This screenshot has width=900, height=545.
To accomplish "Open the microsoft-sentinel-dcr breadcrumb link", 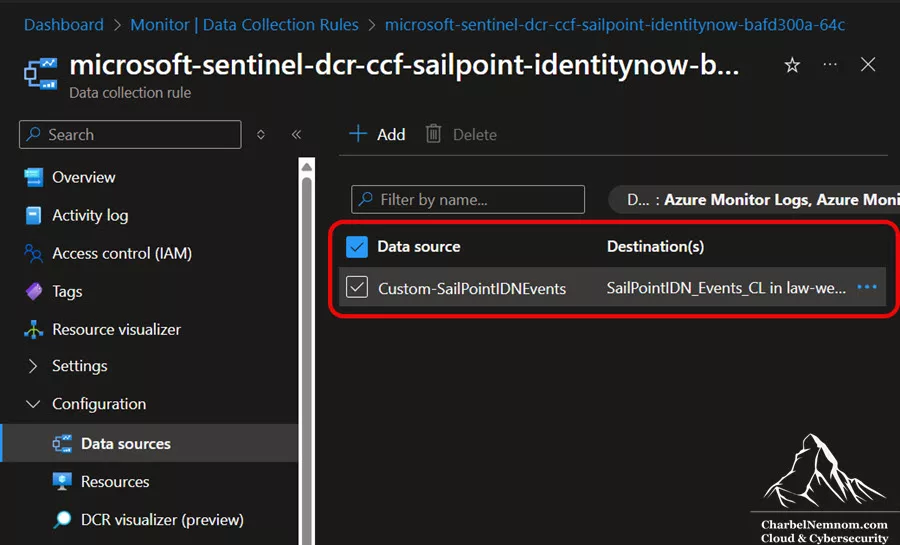I will (x=615, y=25).
